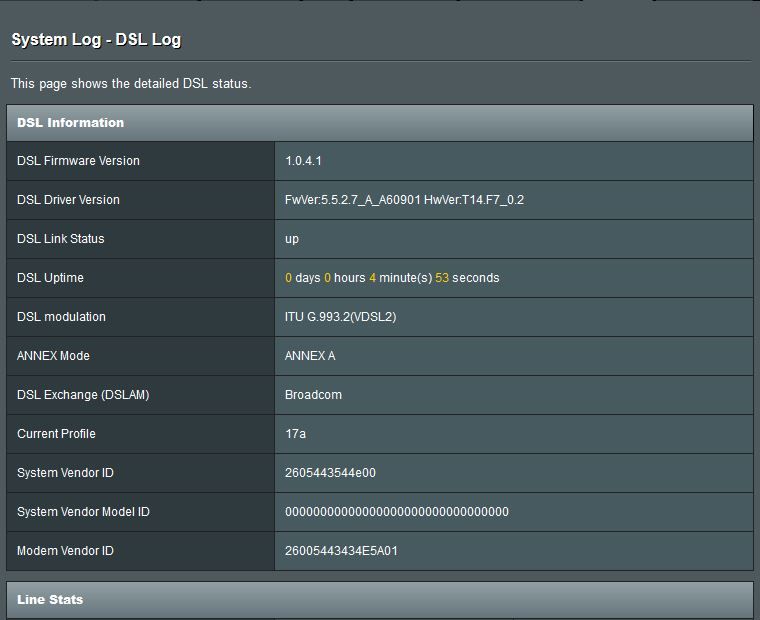This screenshot has height=620, width=760.
Task: Select the DSL Information section header
Action: tap(380, 123)
